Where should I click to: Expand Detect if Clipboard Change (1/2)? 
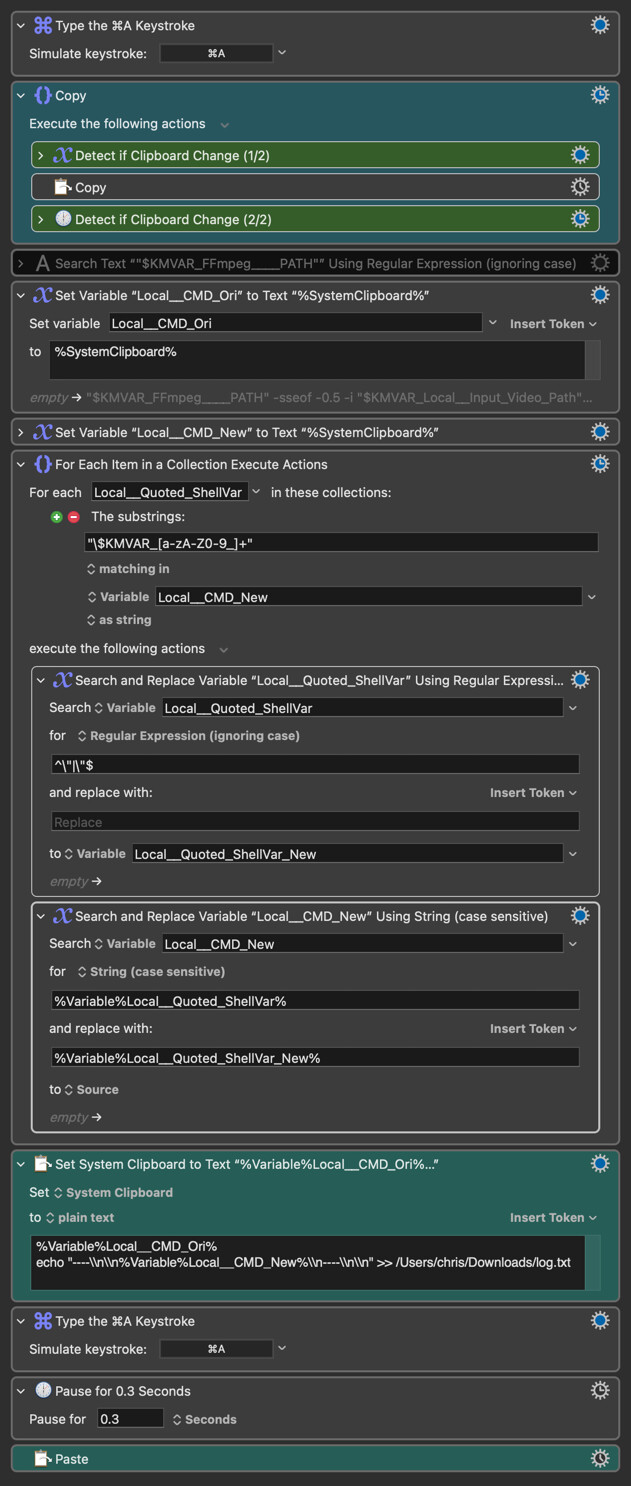41,155
